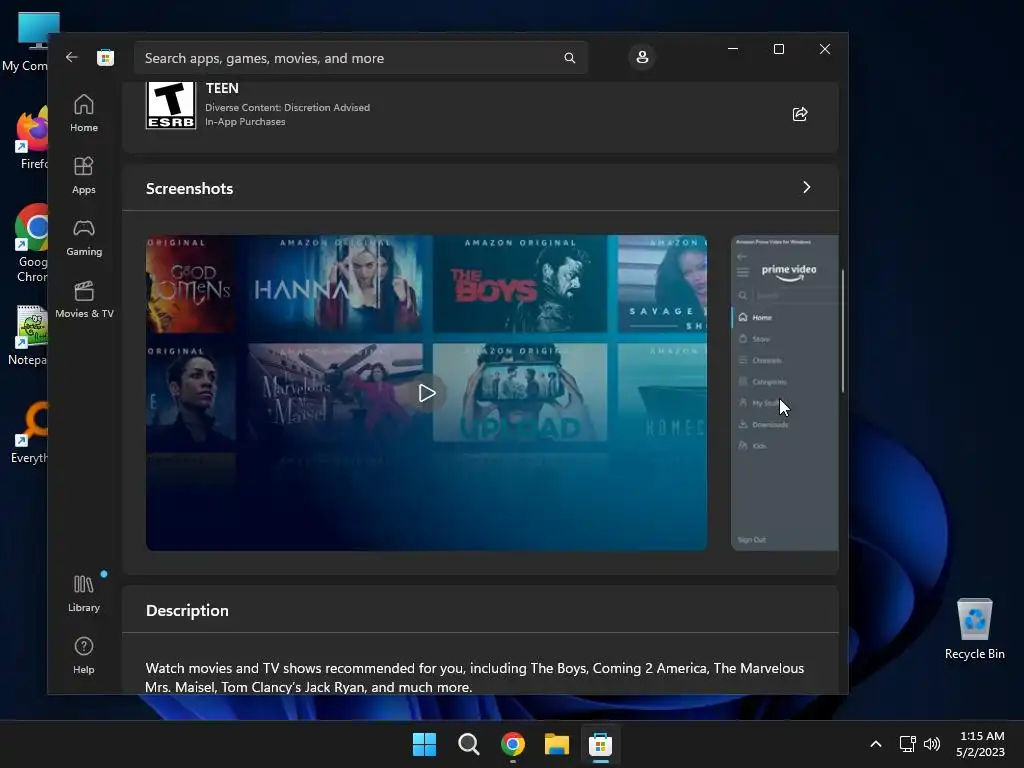Click the TEEN rating label
Image resolution: width=1024 pixels, height=768 pixels.
point(222,88)
